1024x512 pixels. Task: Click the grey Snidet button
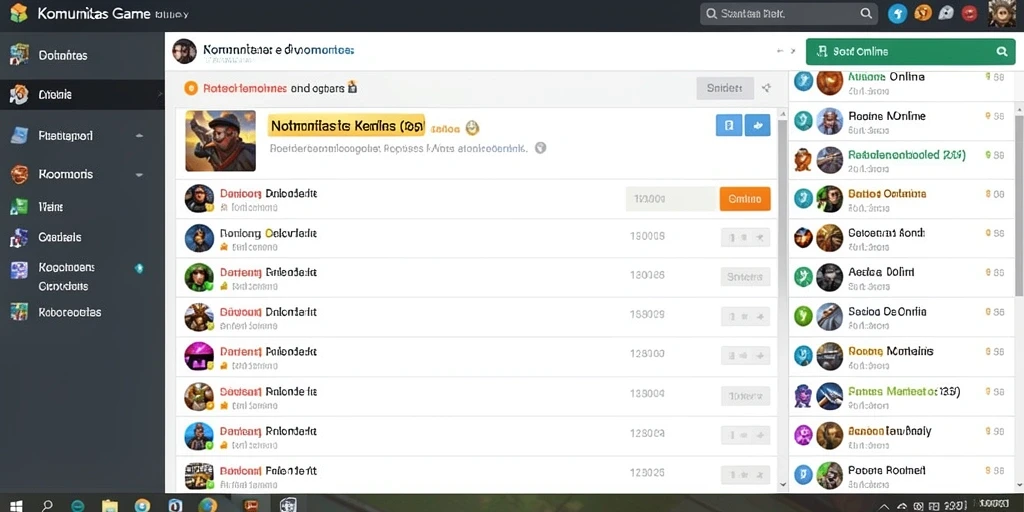click(x=725, y=88)
